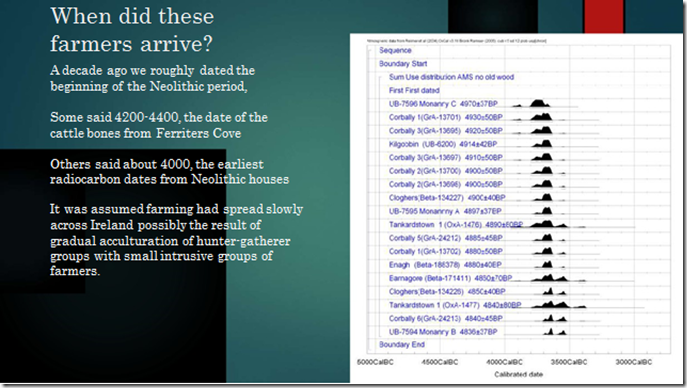Select the red rectangle at top right
This screenshot has width=687, height=388.
click(604, 16)
